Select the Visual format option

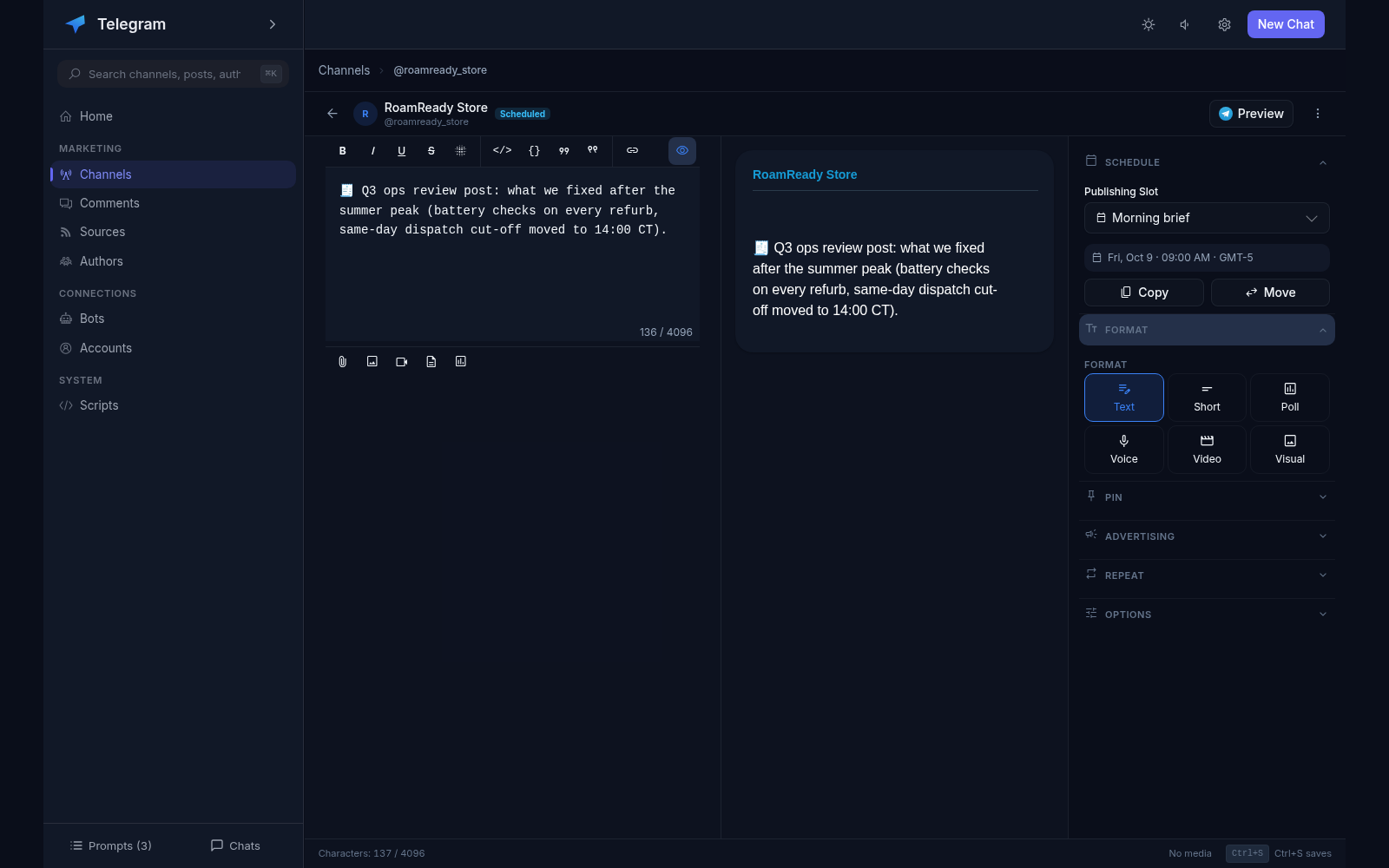[x=1290, y=450]
